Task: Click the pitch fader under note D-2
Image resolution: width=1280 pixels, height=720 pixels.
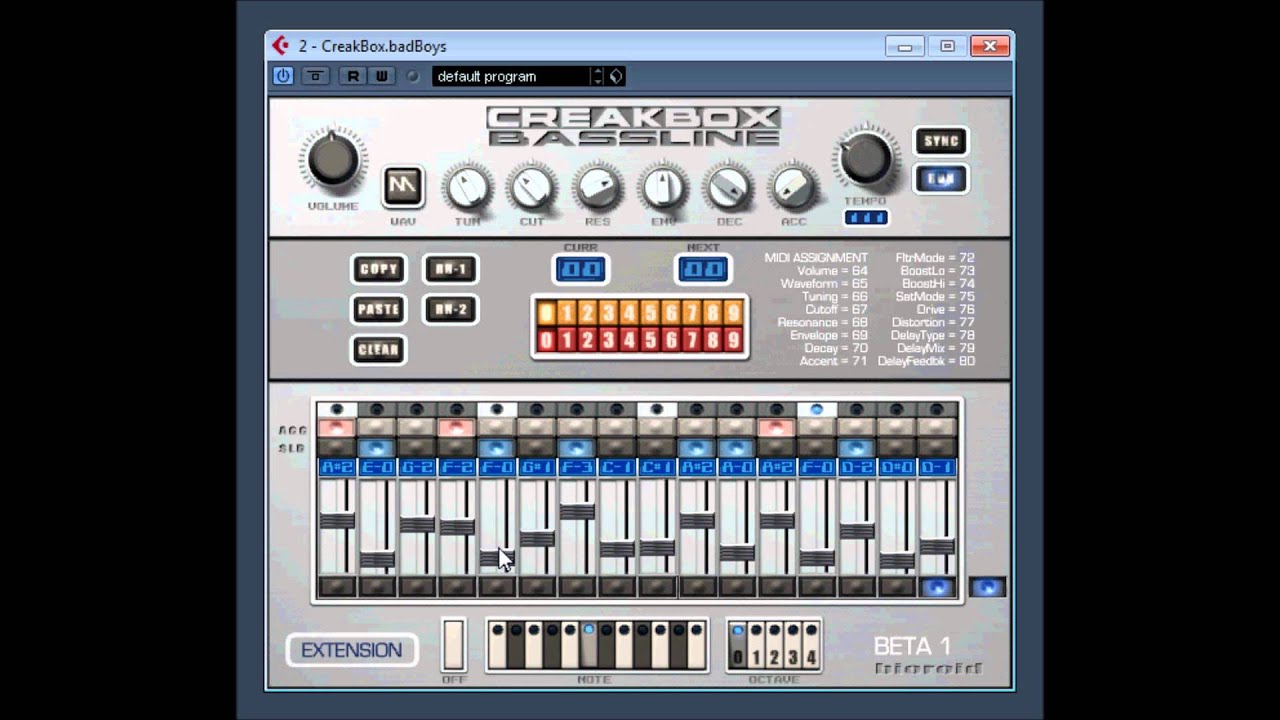Action: (857, 531)
